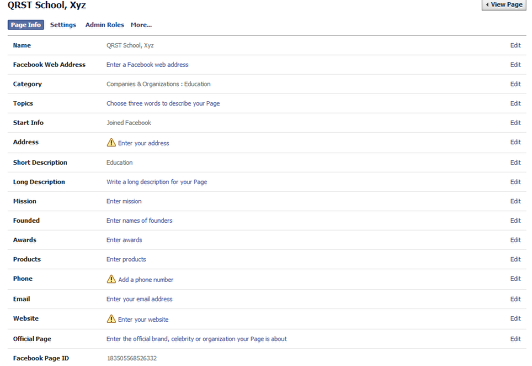Click the warning icon in the Phone row

pyautogui.click(x=111, y=279)
